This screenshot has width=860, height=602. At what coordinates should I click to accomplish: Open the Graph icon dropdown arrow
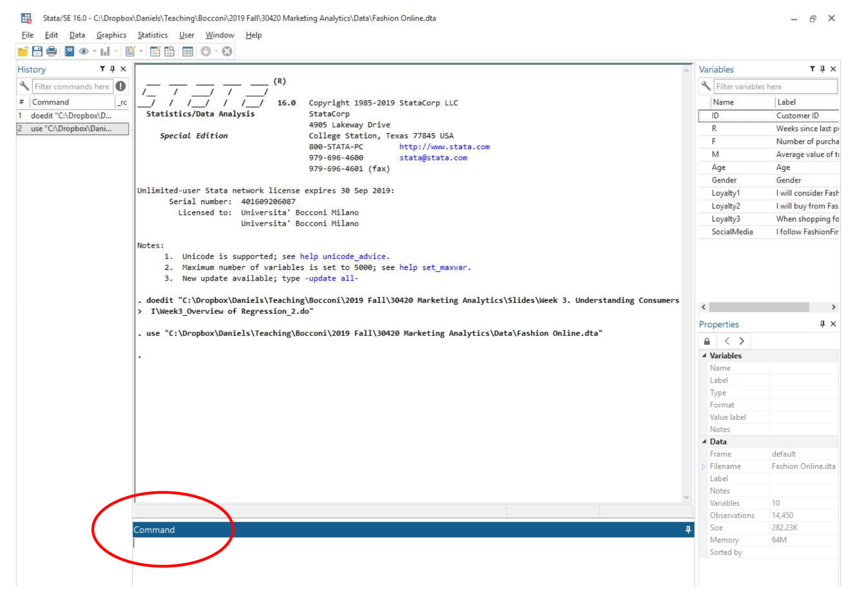pyautogui.click(x=116, y=52)
